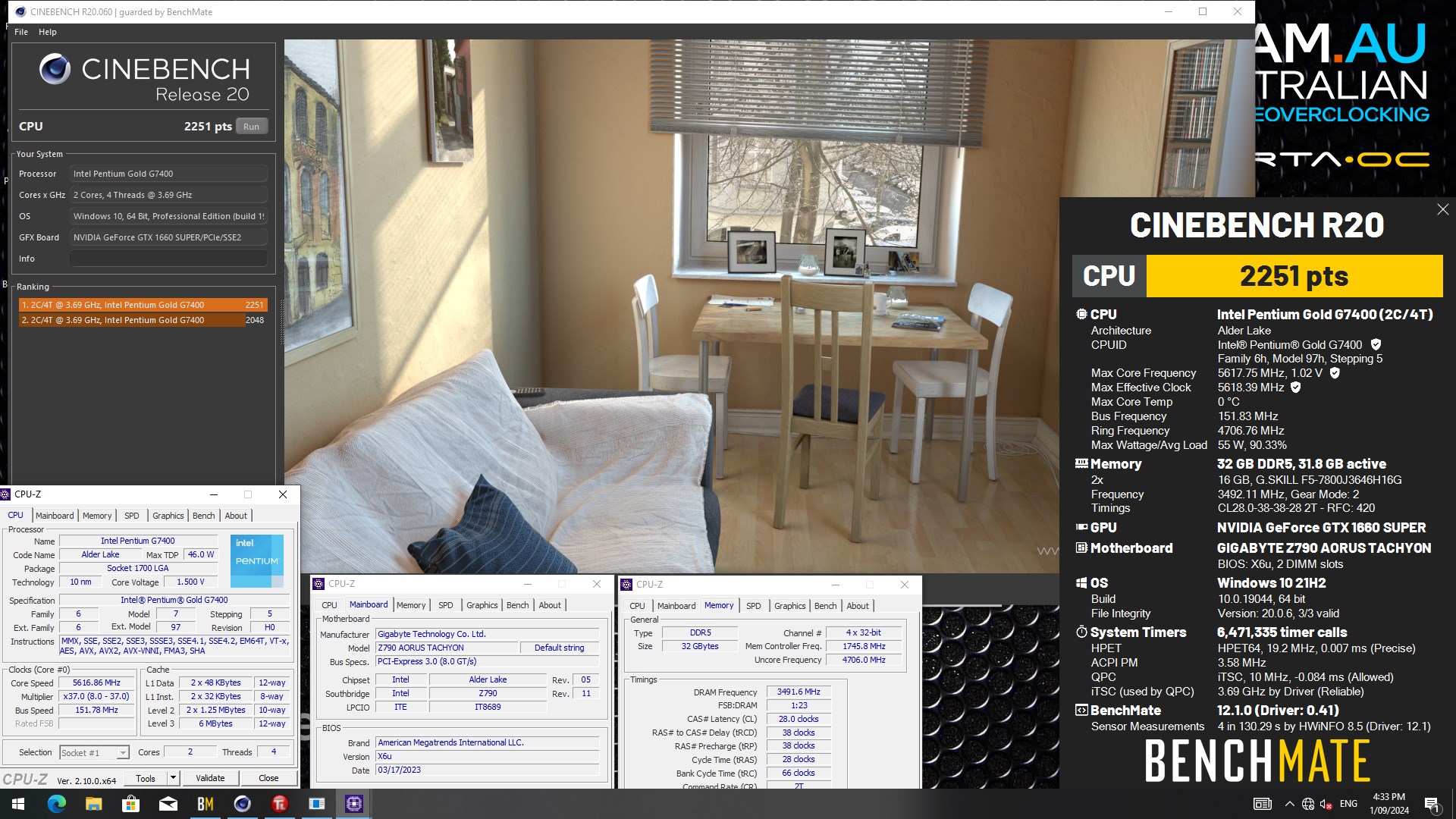The width and height of the screenshot is (1456, 819).
Task: Open the Help menu in Cinebench
Action: click(x=48, y=32)
